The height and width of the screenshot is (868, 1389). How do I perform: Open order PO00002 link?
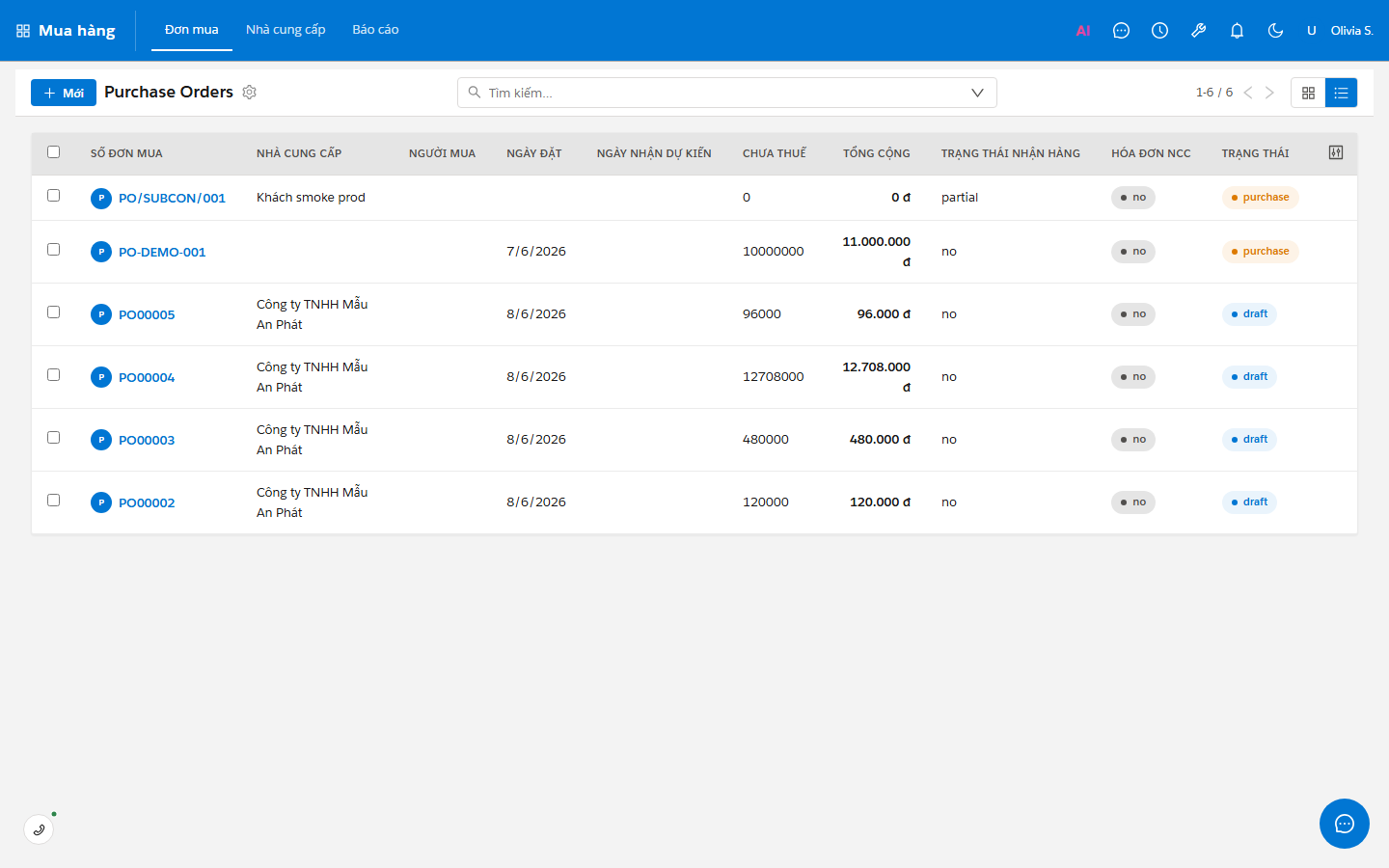pyautogui.click(x=147, y=502)
